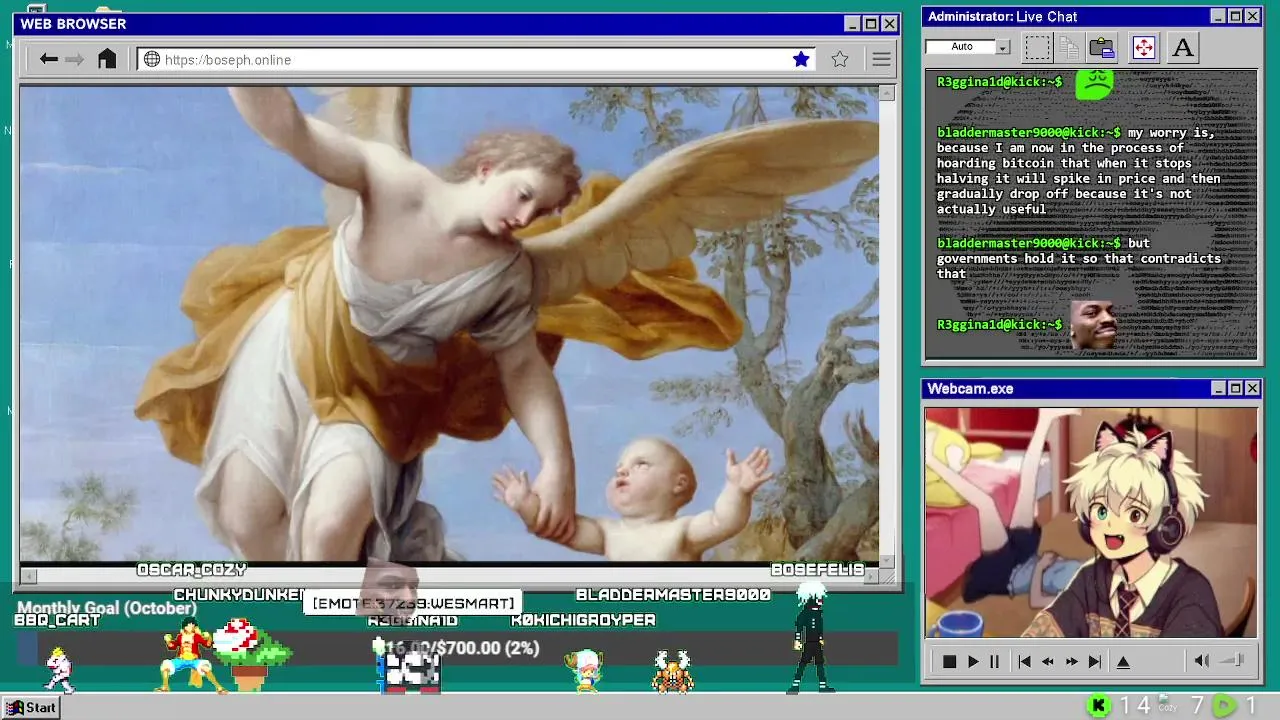1280x720 pixels.
Task: Mute the Webcam.exe speaker icon
Action: tap(1202, 661)
